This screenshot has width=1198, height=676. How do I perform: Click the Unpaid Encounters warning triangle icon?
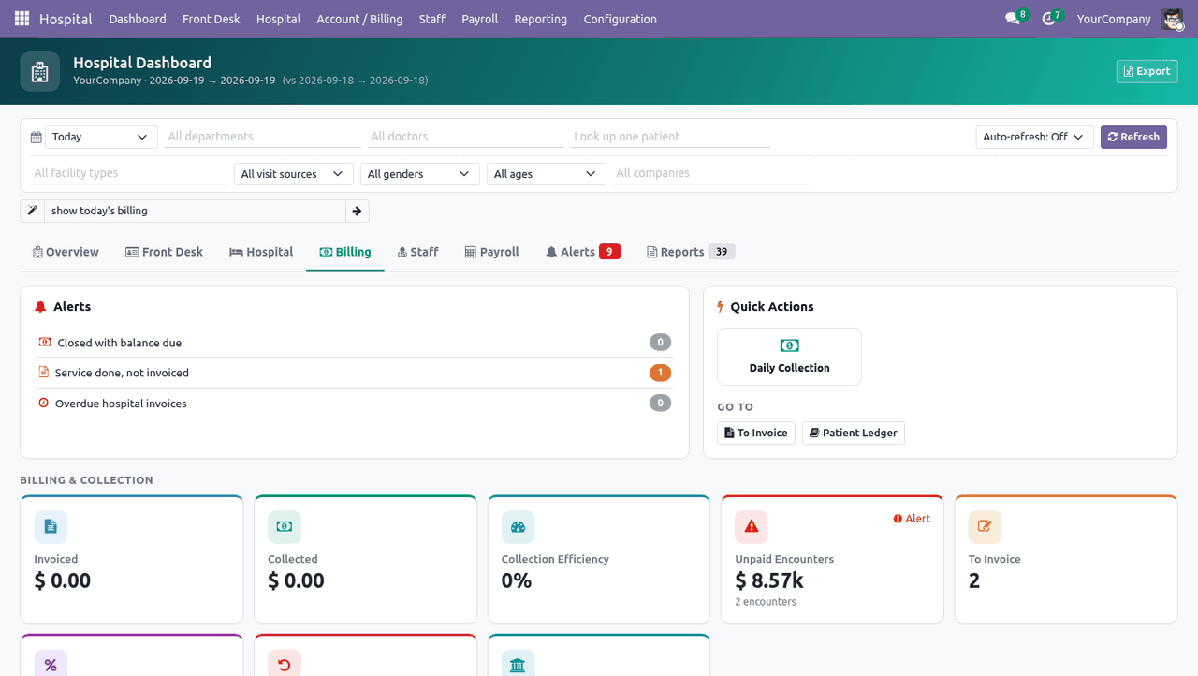tap(751, 526)
